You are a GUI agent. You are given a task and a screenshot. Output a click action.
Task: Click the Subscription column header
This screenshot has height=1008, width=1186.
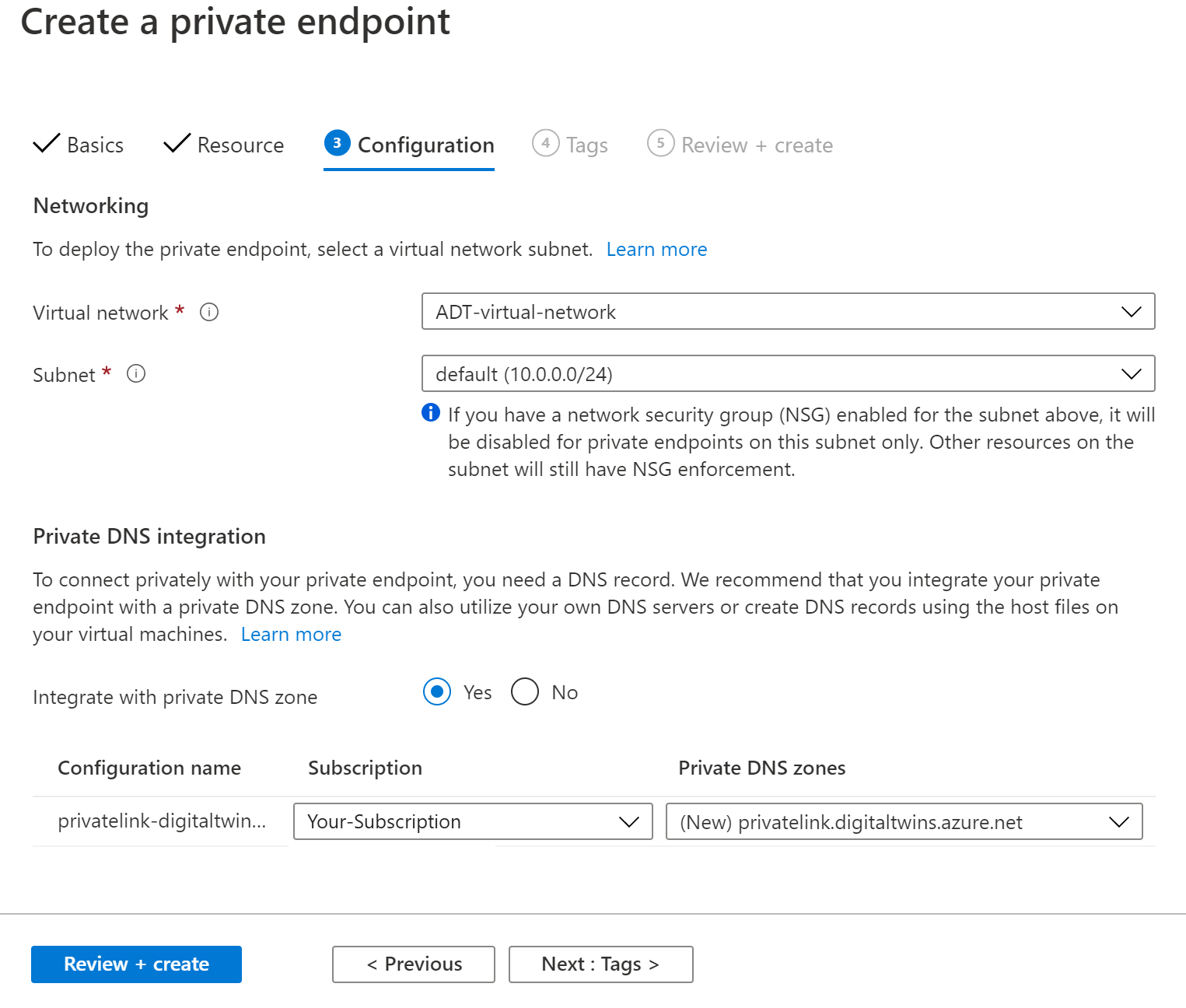point(366,768)
